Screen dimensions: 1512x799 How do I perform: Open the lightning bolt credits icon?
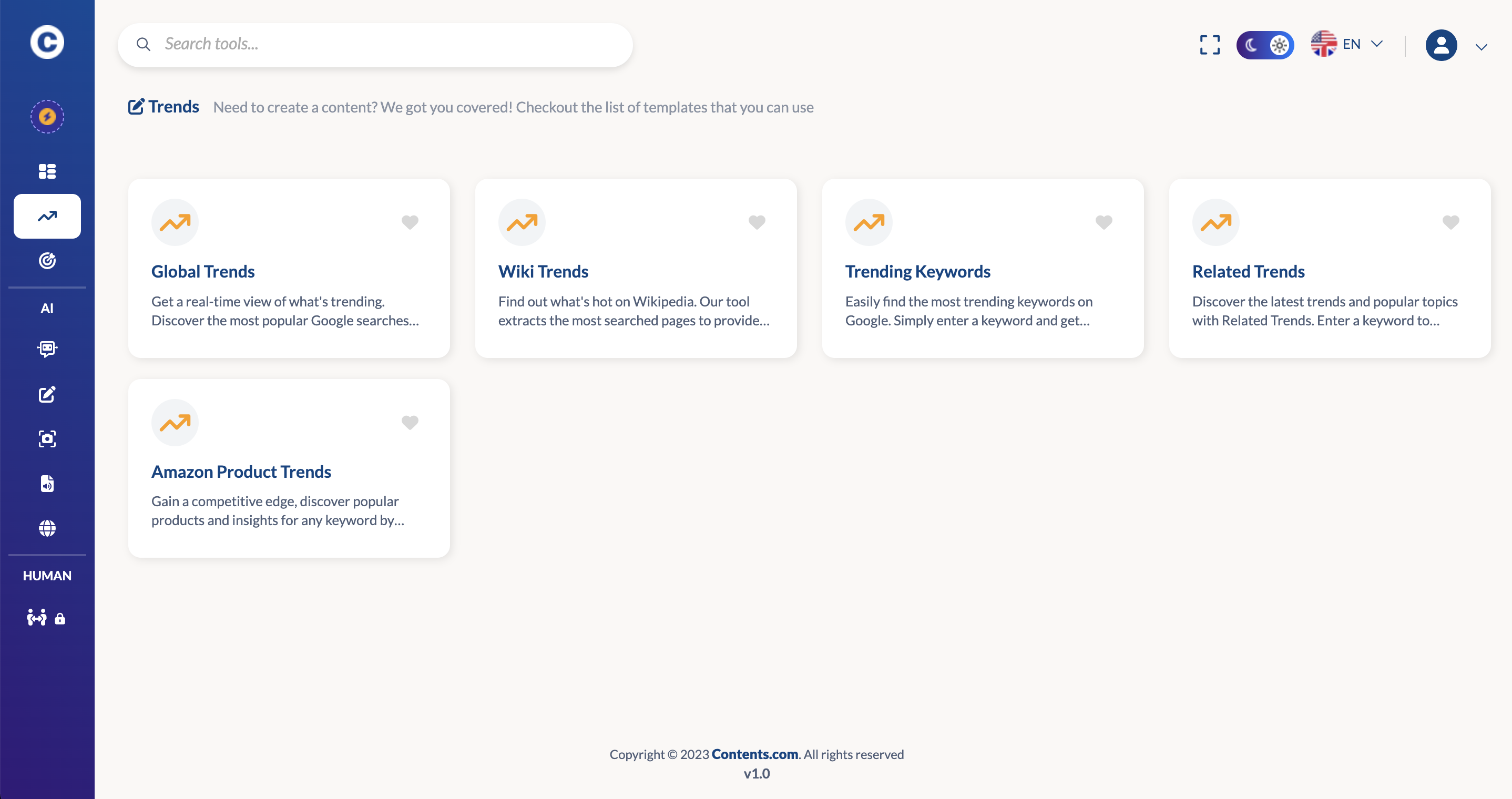pyautogui.click(x=47, y=116)
